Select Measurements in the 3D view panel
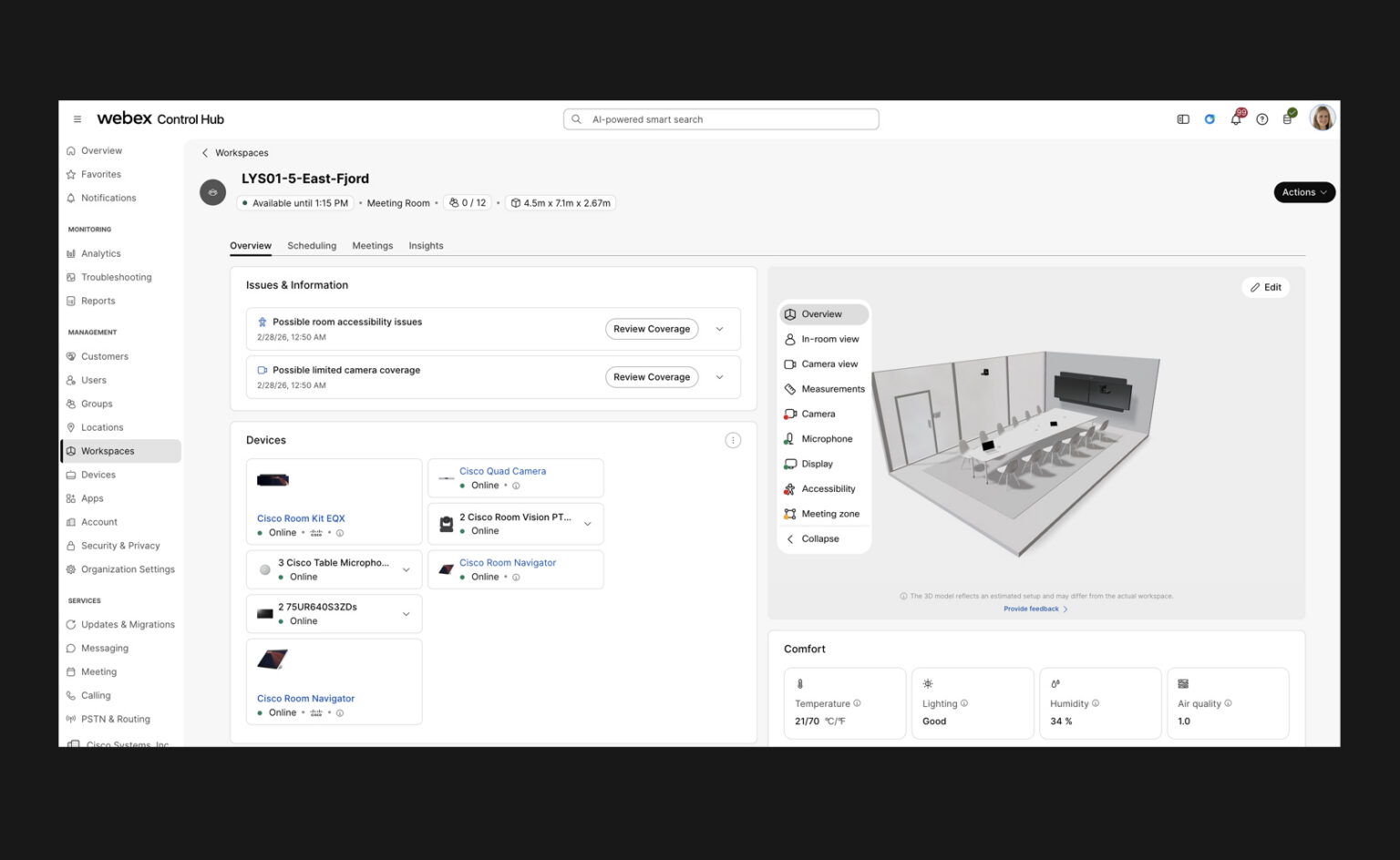Screen dimensions: 1400x860 pyautogui.click(x=824, y=389)
